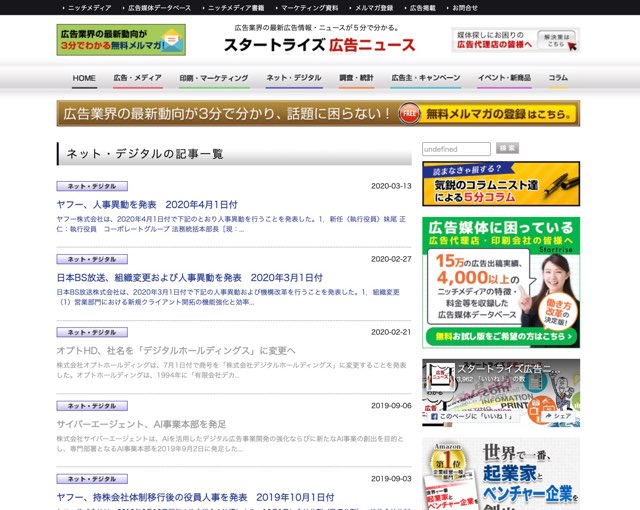
Task: Open お問合せ top bar link
Action: click(x=465, y=8)
